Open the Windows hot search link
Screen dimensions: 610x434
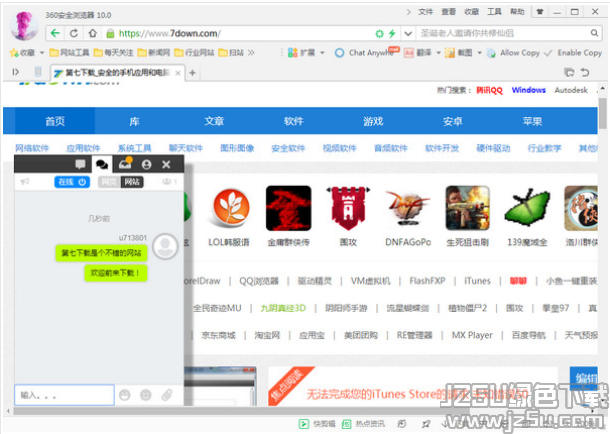(528, 90)
